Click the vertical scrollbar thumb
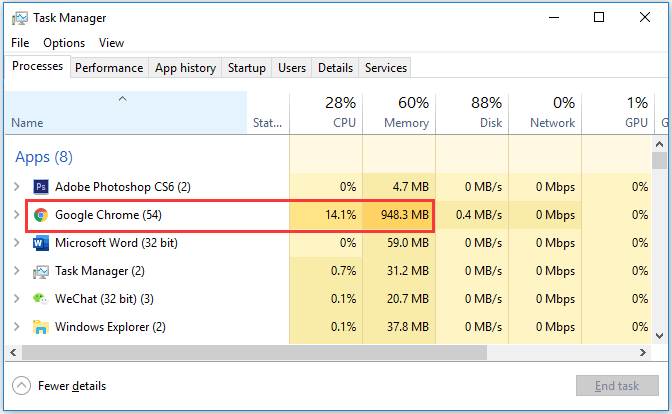The width and height of the screenshot is (672, 414). coord(660,161)
